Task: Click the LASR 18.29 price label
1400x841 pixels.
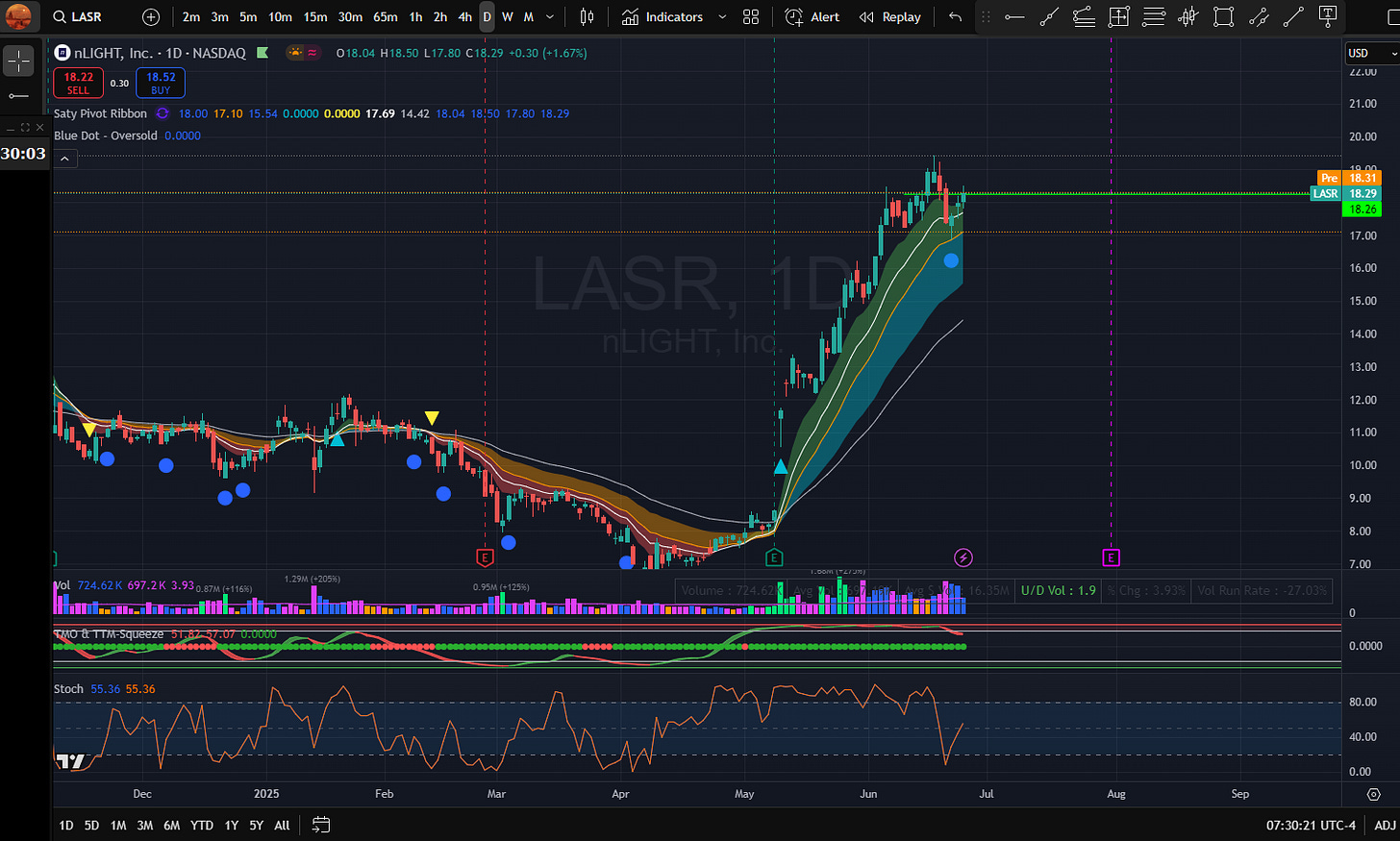Action: (x=1346, y=193)
